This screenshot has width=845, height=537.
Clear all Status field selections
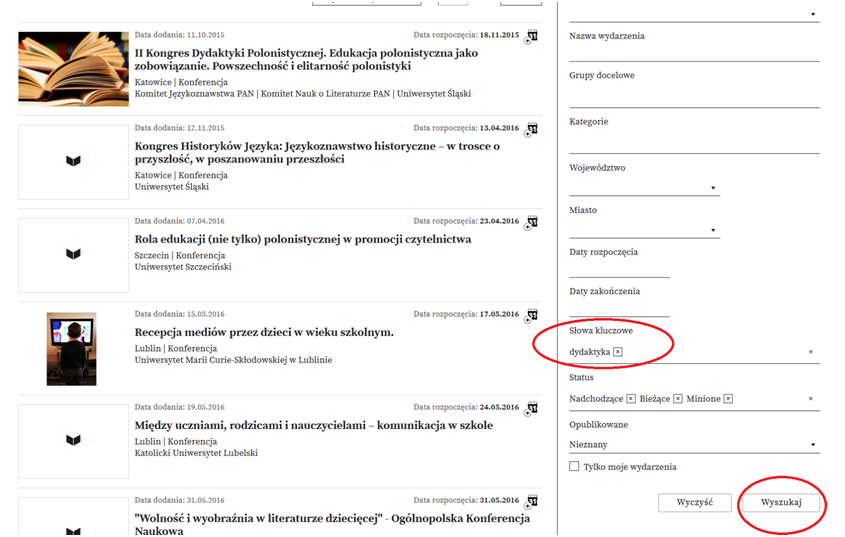click(811, 399)
